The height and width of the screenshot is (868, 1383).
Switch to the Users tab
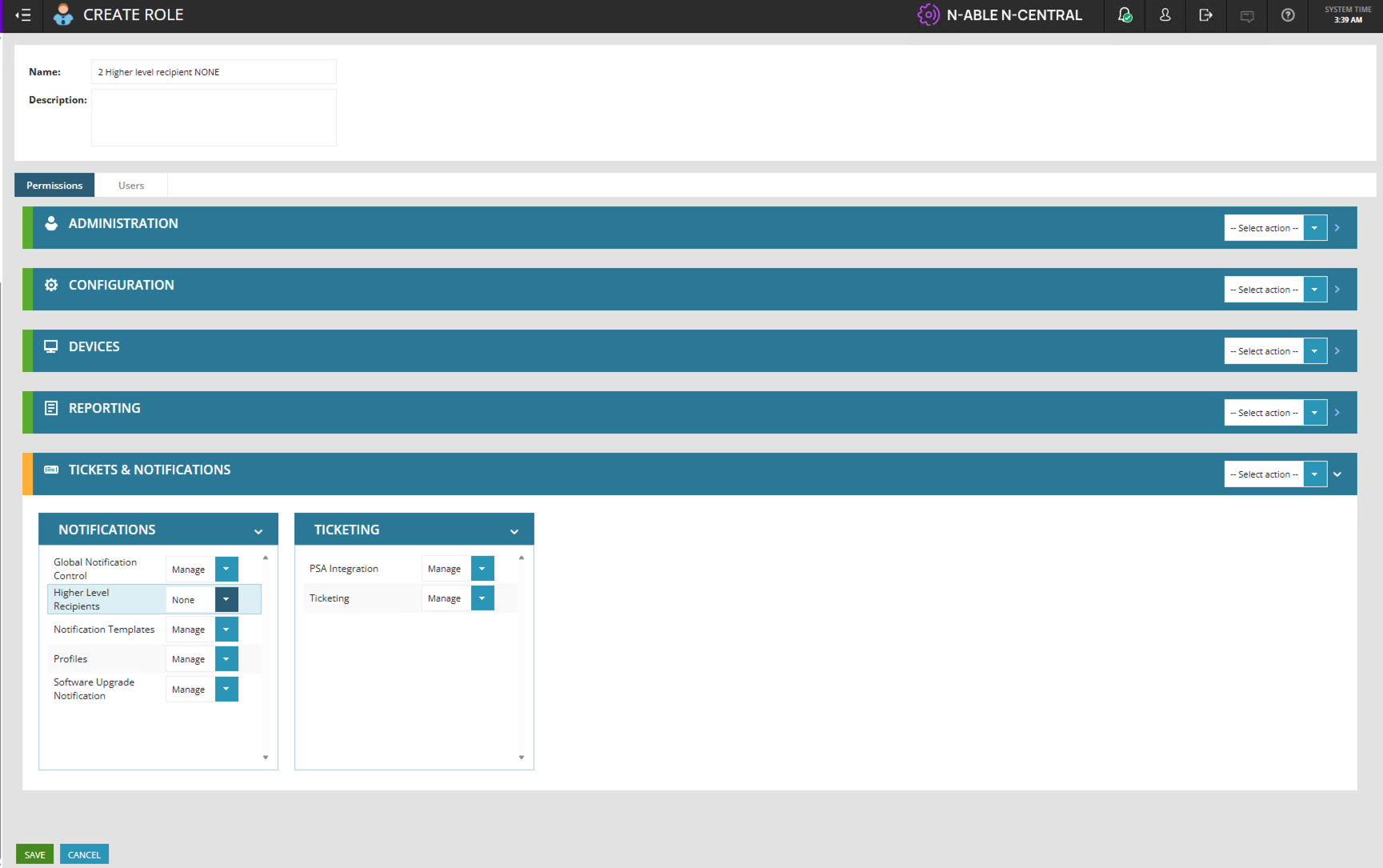click(131, 186)
